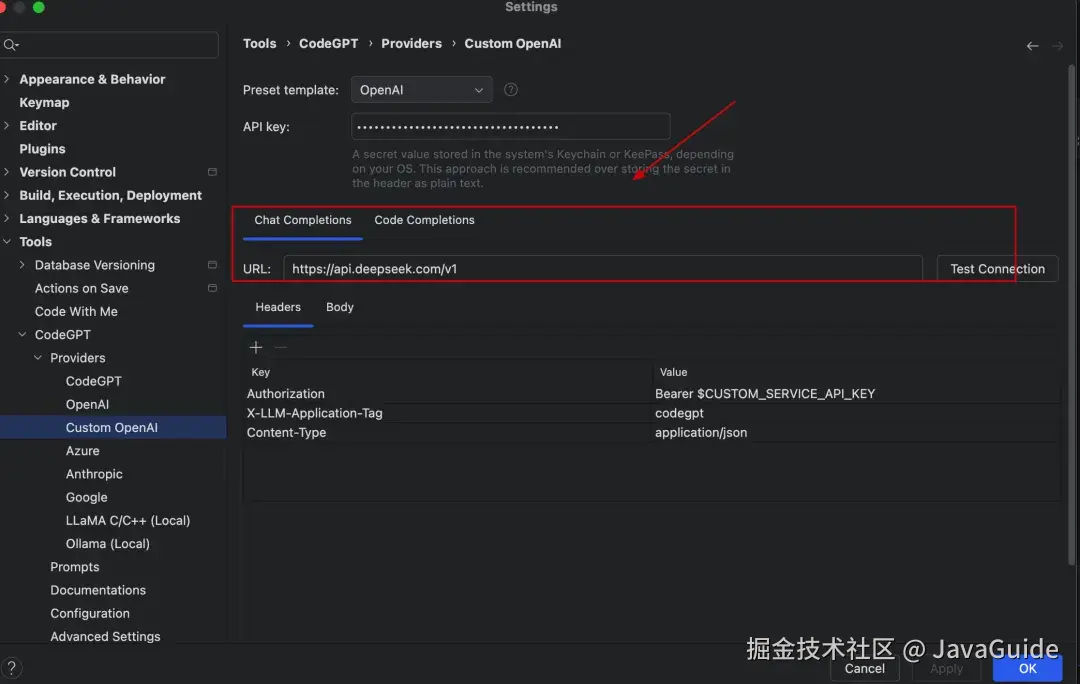Click the green window zoom button
The height and width of the screenshot is (684, 1080).
tap(39, 7)
